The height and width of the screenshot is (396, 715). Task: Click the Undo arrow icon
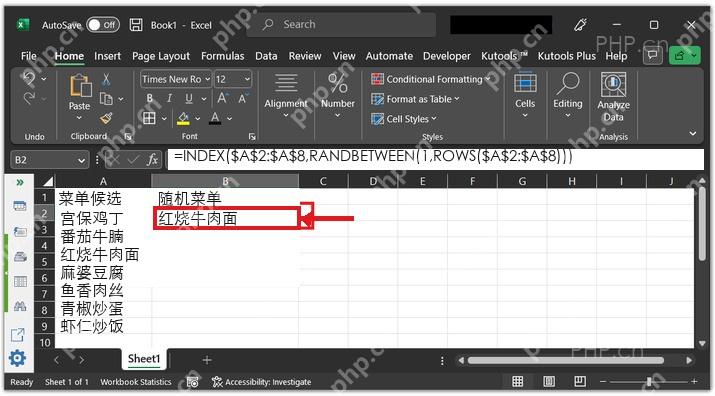[29, 78]
